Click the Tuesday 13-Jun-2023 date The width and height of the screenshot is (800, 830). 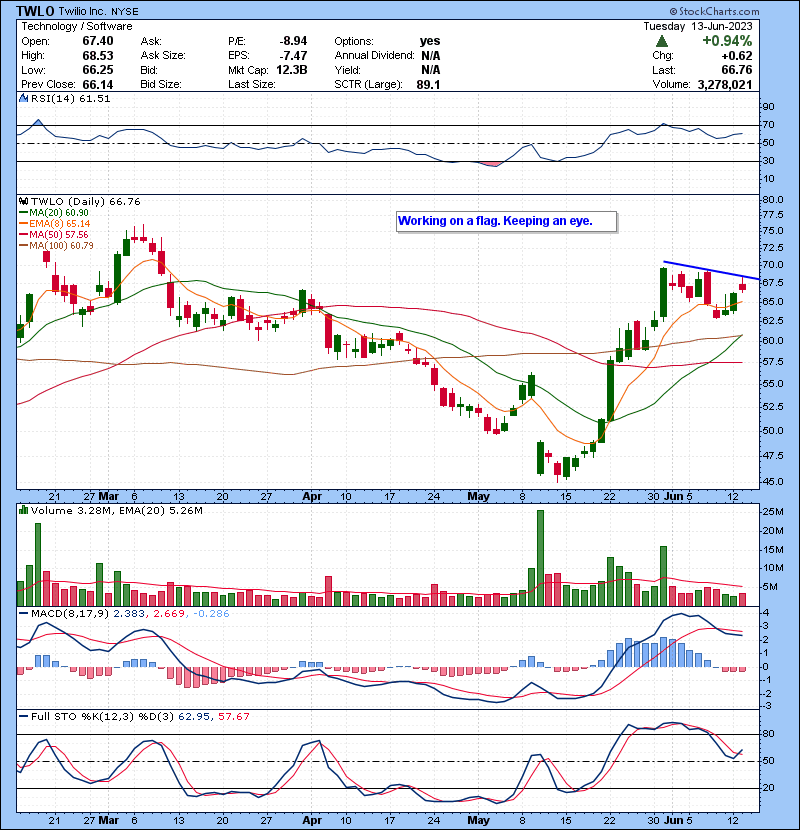pos(698,26)
